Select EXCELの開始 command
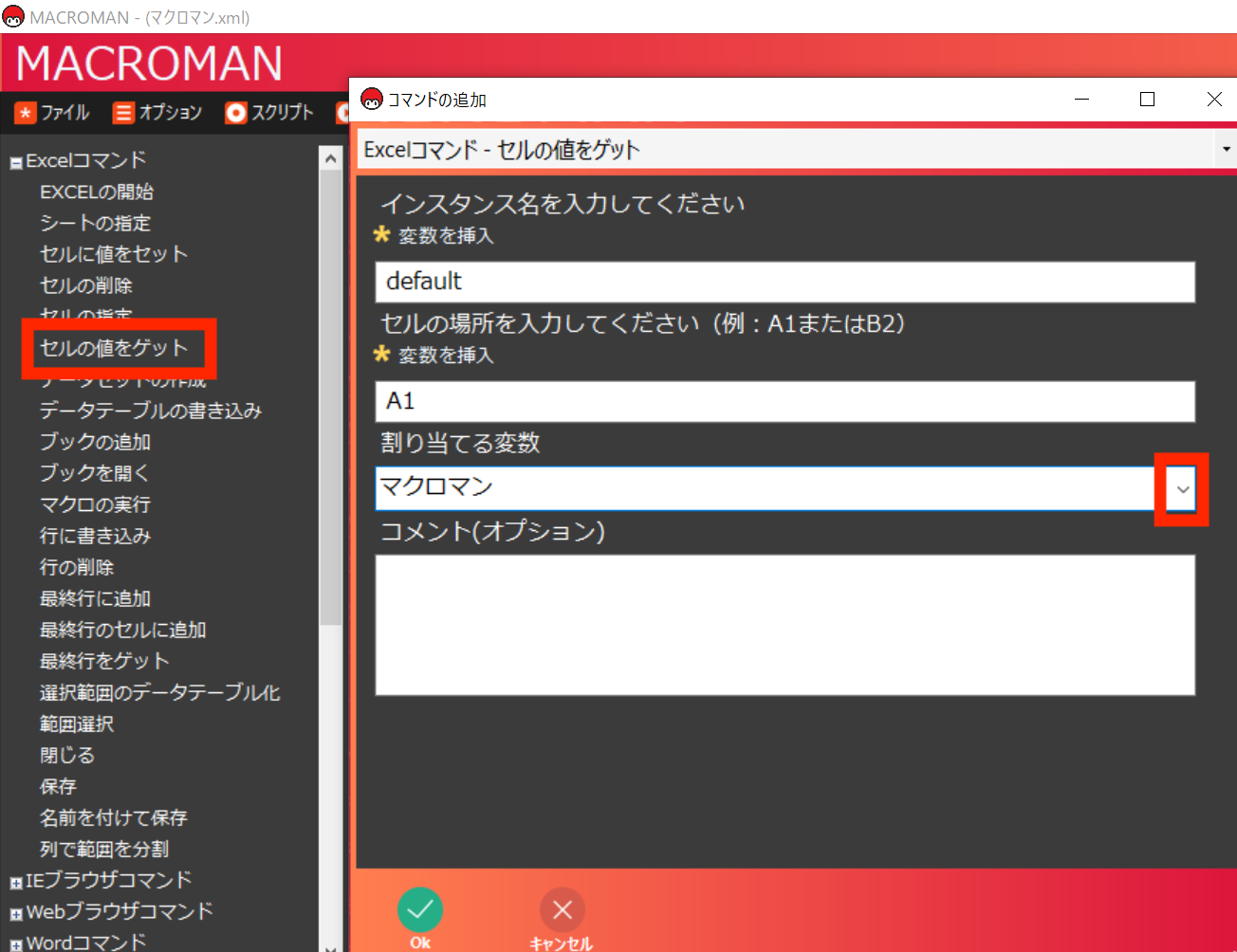 coord(97,192)
